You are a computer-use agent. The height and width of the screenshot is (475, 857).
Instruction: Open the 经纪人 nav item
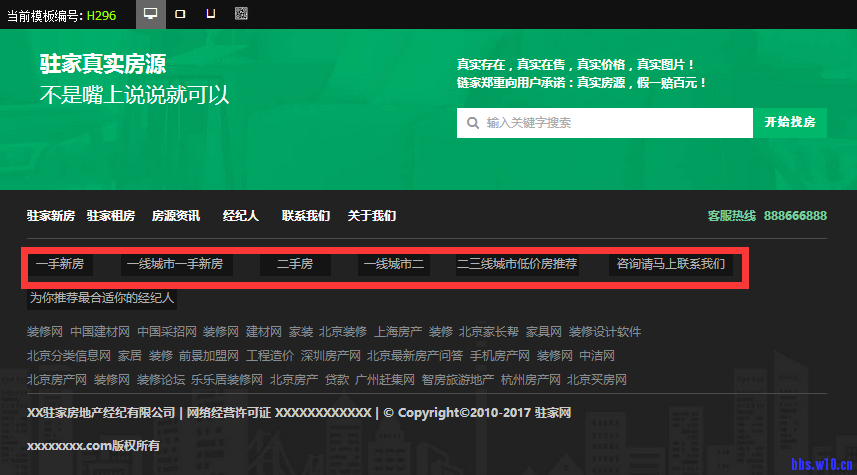click(x=241, y=216)
